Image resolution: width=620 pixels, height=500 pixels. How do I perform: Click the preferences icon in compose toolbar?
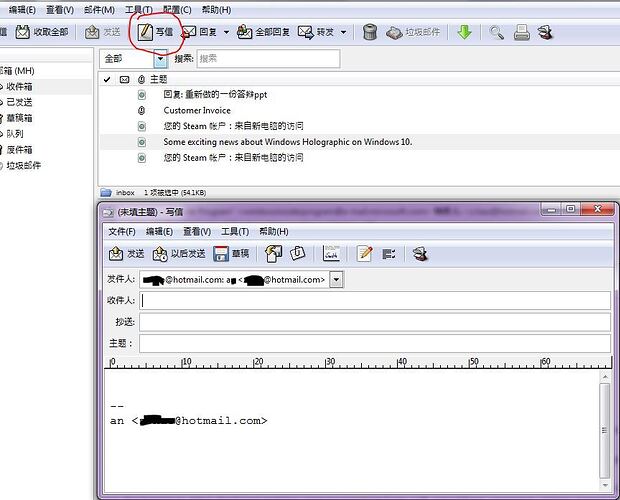click(x=420, y=254)
